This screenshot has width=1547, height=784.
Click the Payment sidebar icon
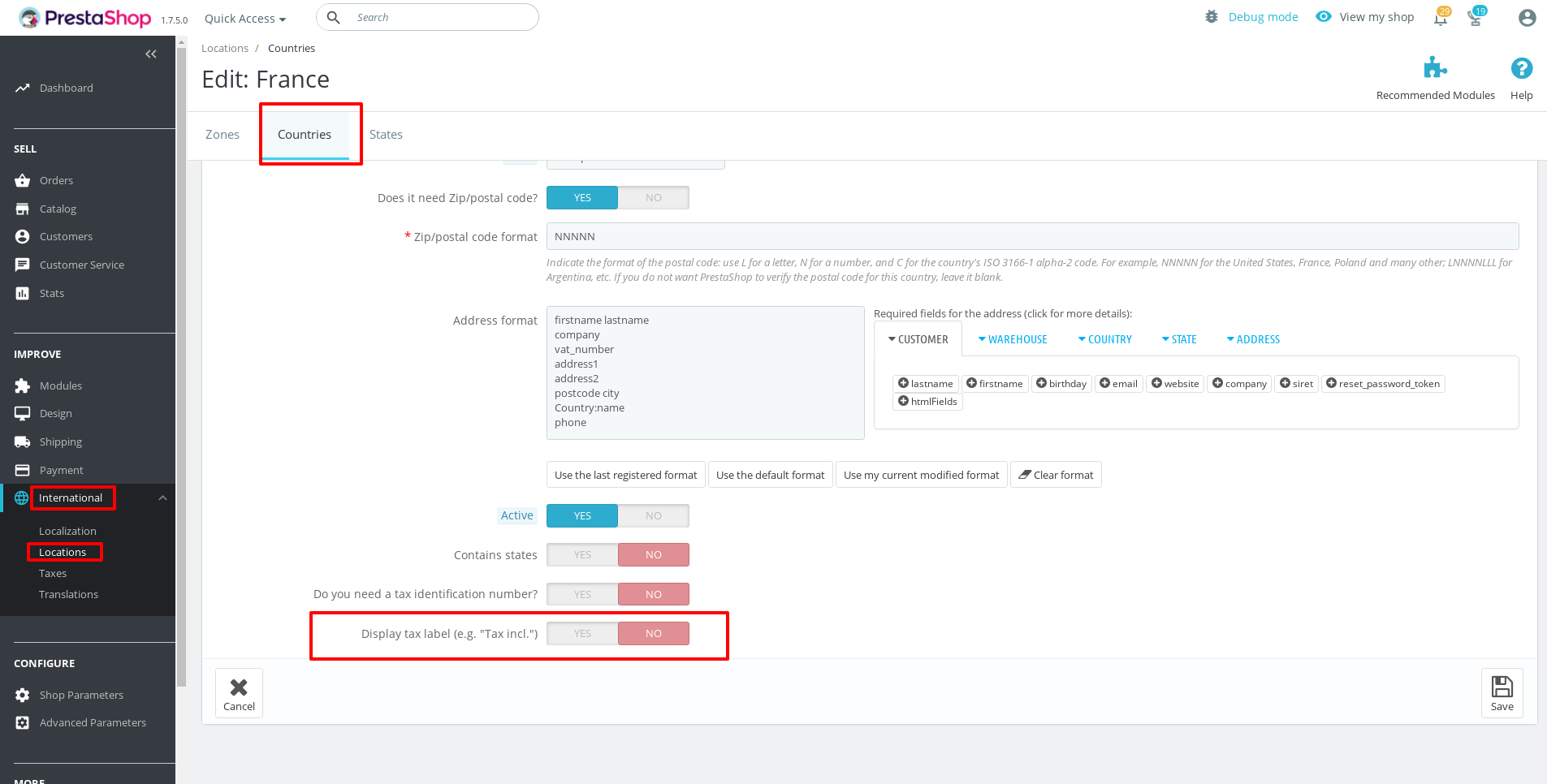click(22, 470)
